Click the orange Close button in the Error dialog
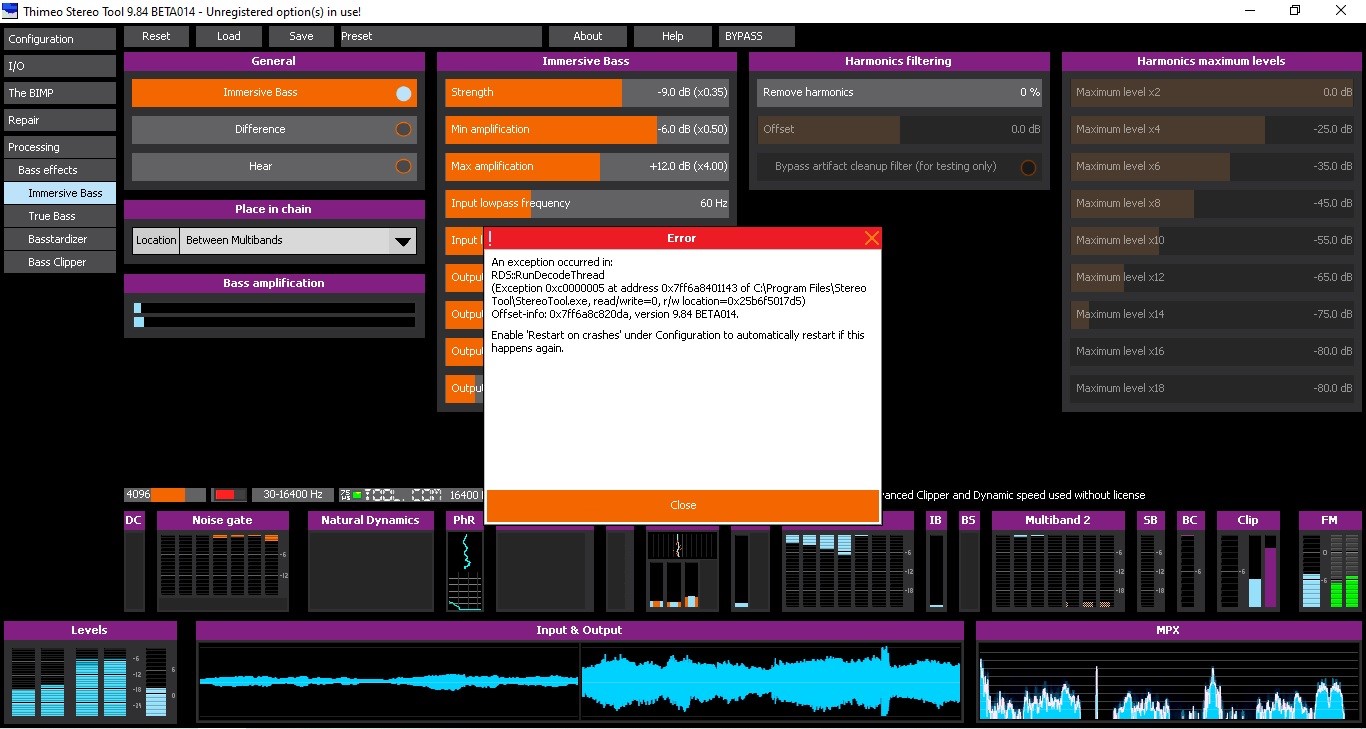Screen dimensions: 1366x729 pos(683,505)
